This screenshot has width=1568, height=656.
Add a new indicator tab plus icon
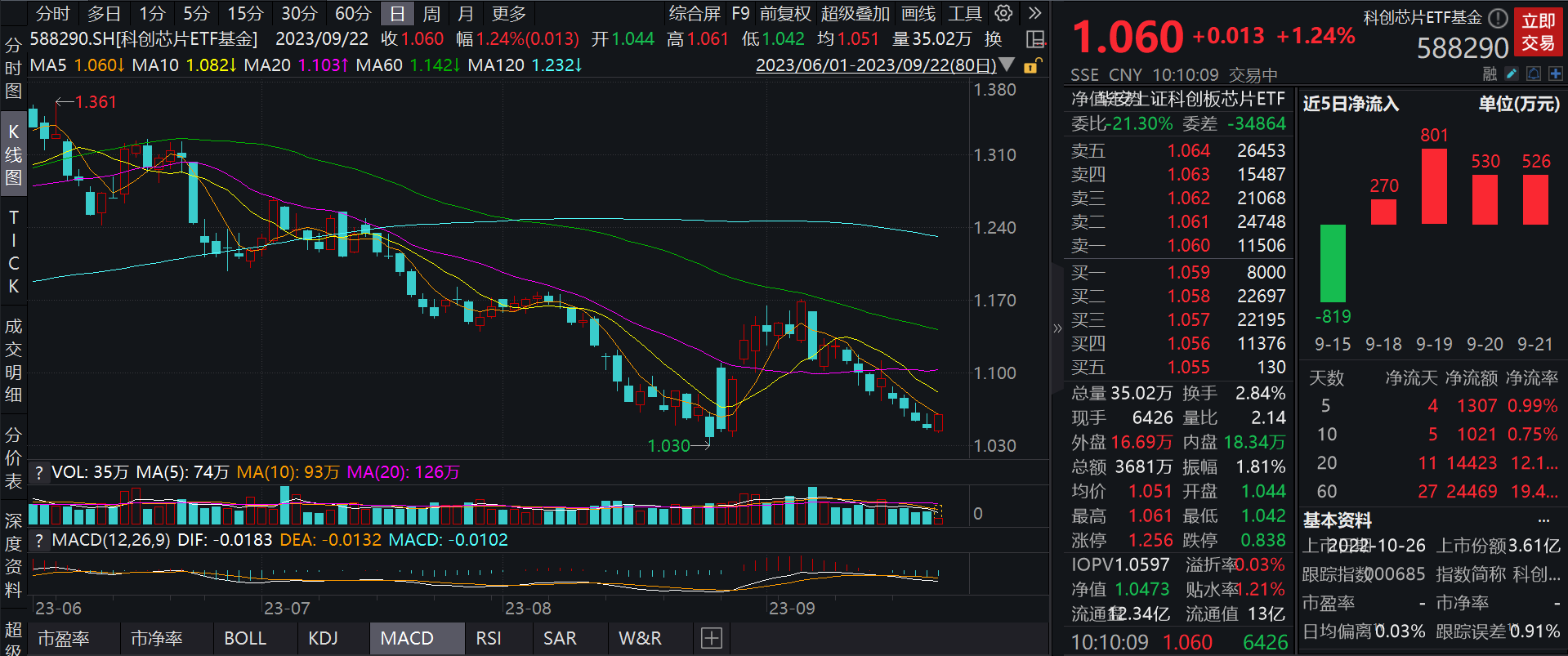(x=712, y=638)
